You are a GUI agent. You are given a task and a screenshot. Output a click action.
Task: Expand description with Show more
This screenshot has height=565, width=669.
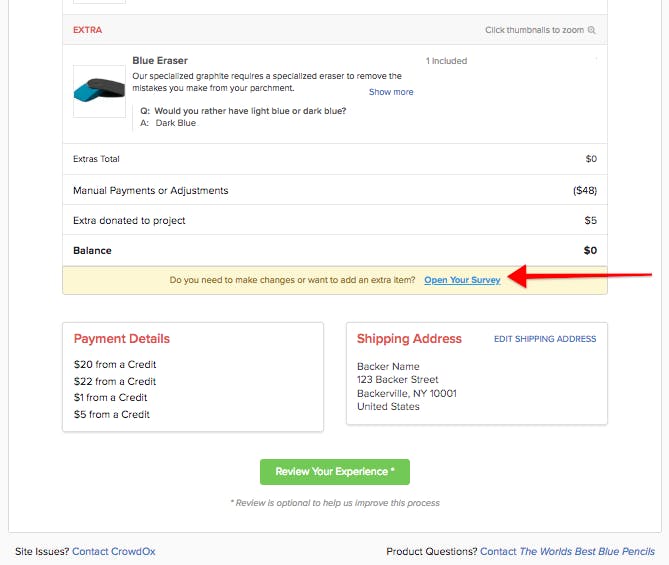(x=391, y=92)
